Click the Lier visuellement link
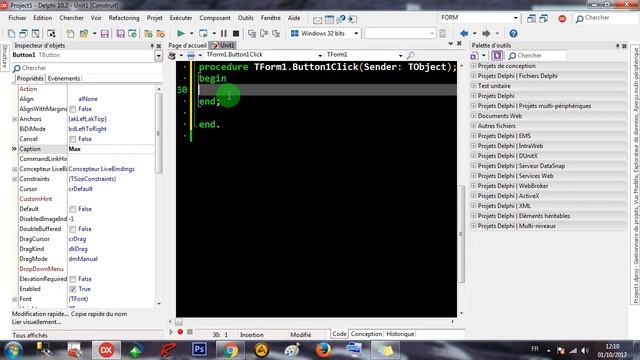Image resolution: width=640 pixels, height=360 pixels. 36,322
